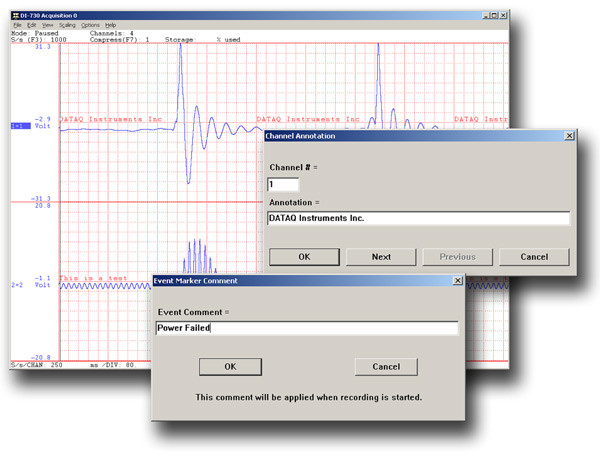Open the View menu
This screenshot has height=455, width=600.
[46, 25]
